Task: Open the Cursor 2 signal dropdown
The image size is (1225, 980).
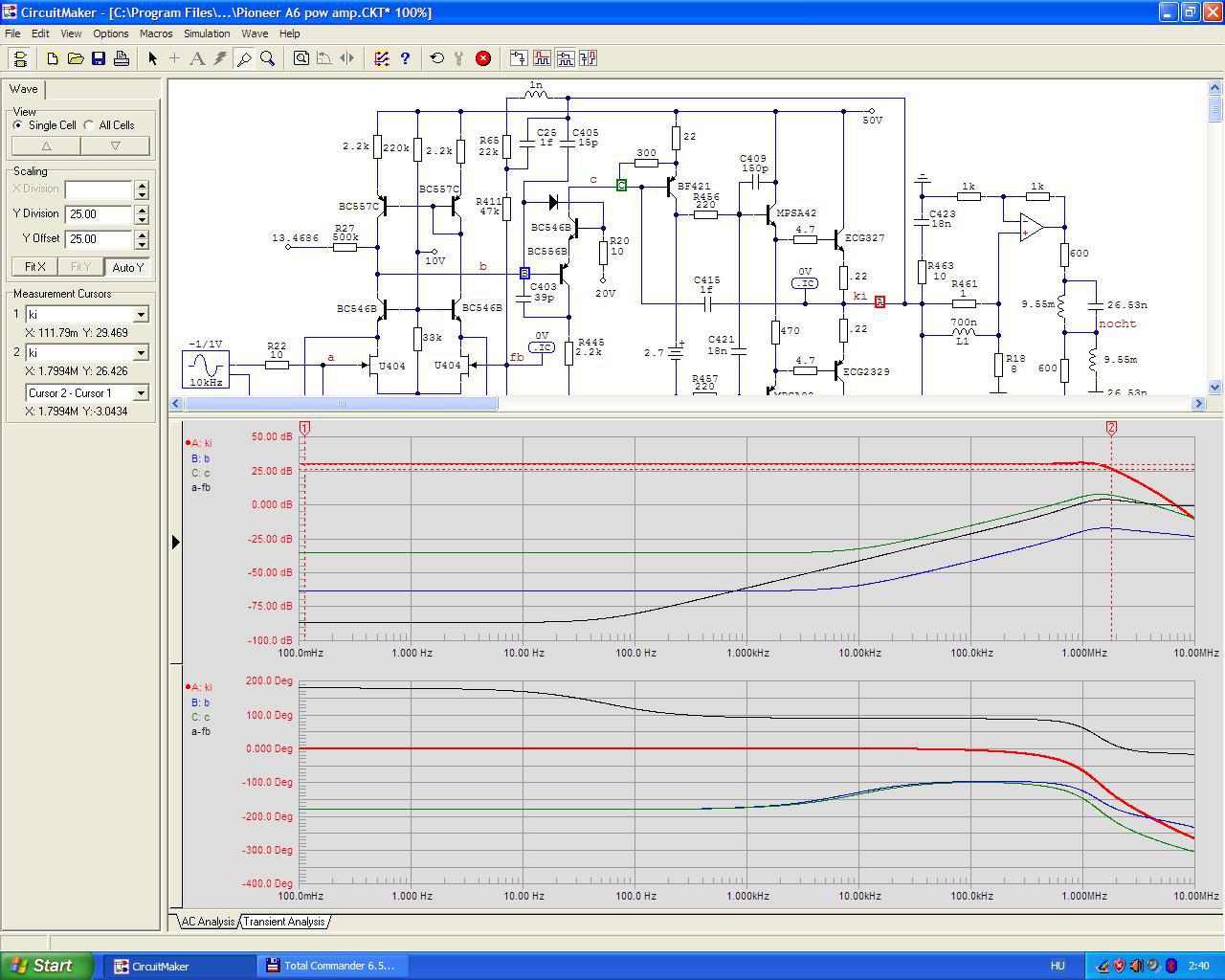Action: [x=141, y=353]
